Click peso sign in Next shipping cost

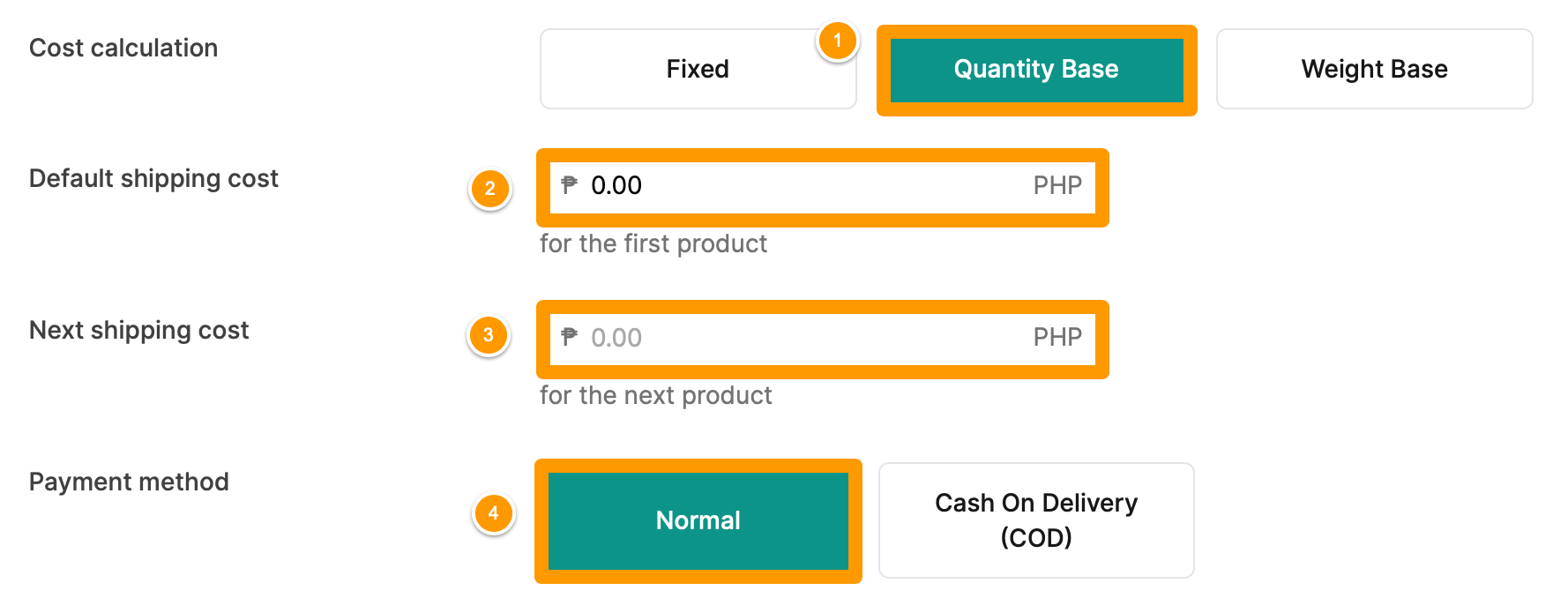point(569,337)
